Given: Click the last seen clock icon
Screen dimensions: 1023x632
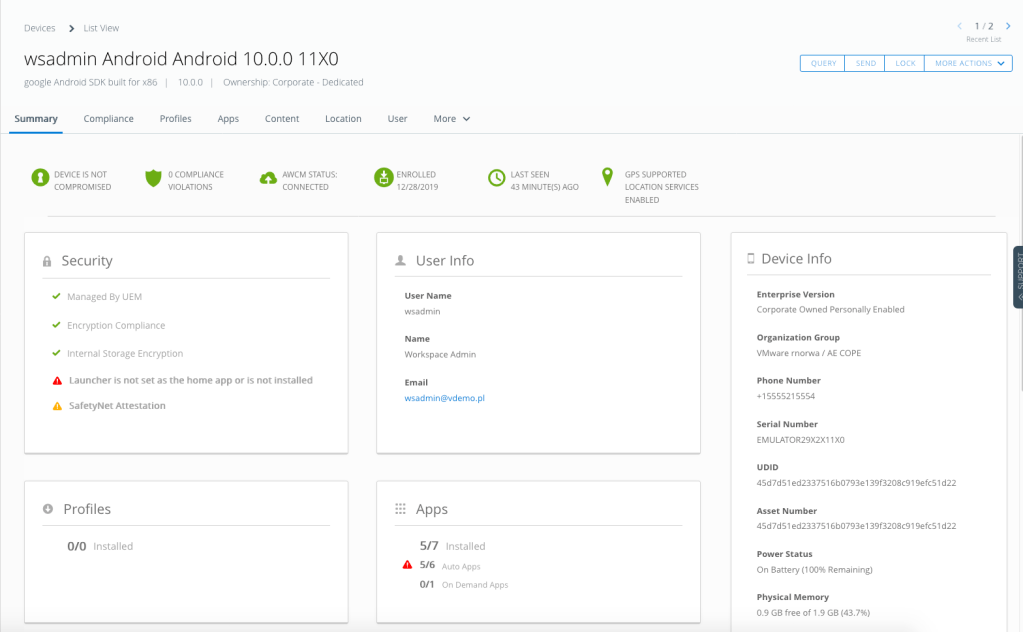Looking at the screenshot, I should tap(496, 178).
